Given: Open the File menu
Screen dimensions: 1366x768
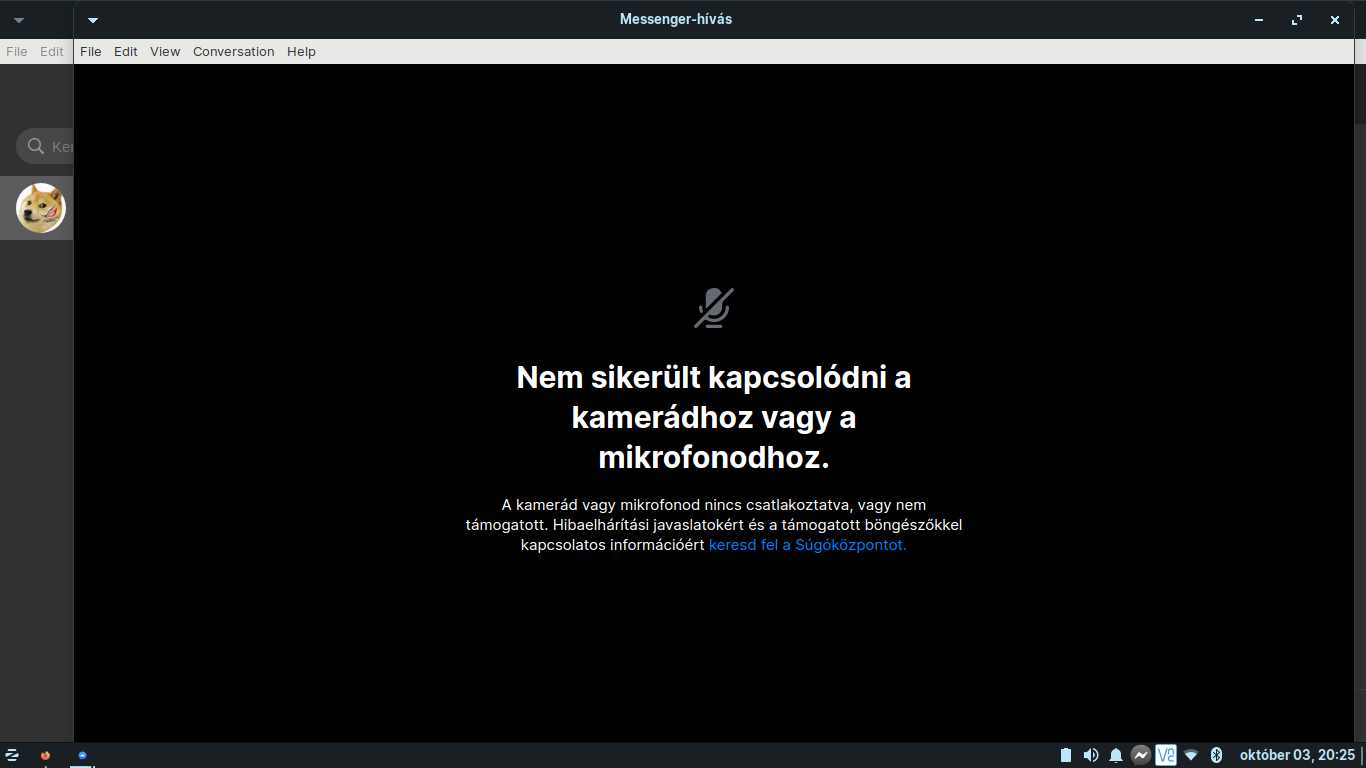Looking at the screenshot, I should pyautogui.click(x=90, y=51).
